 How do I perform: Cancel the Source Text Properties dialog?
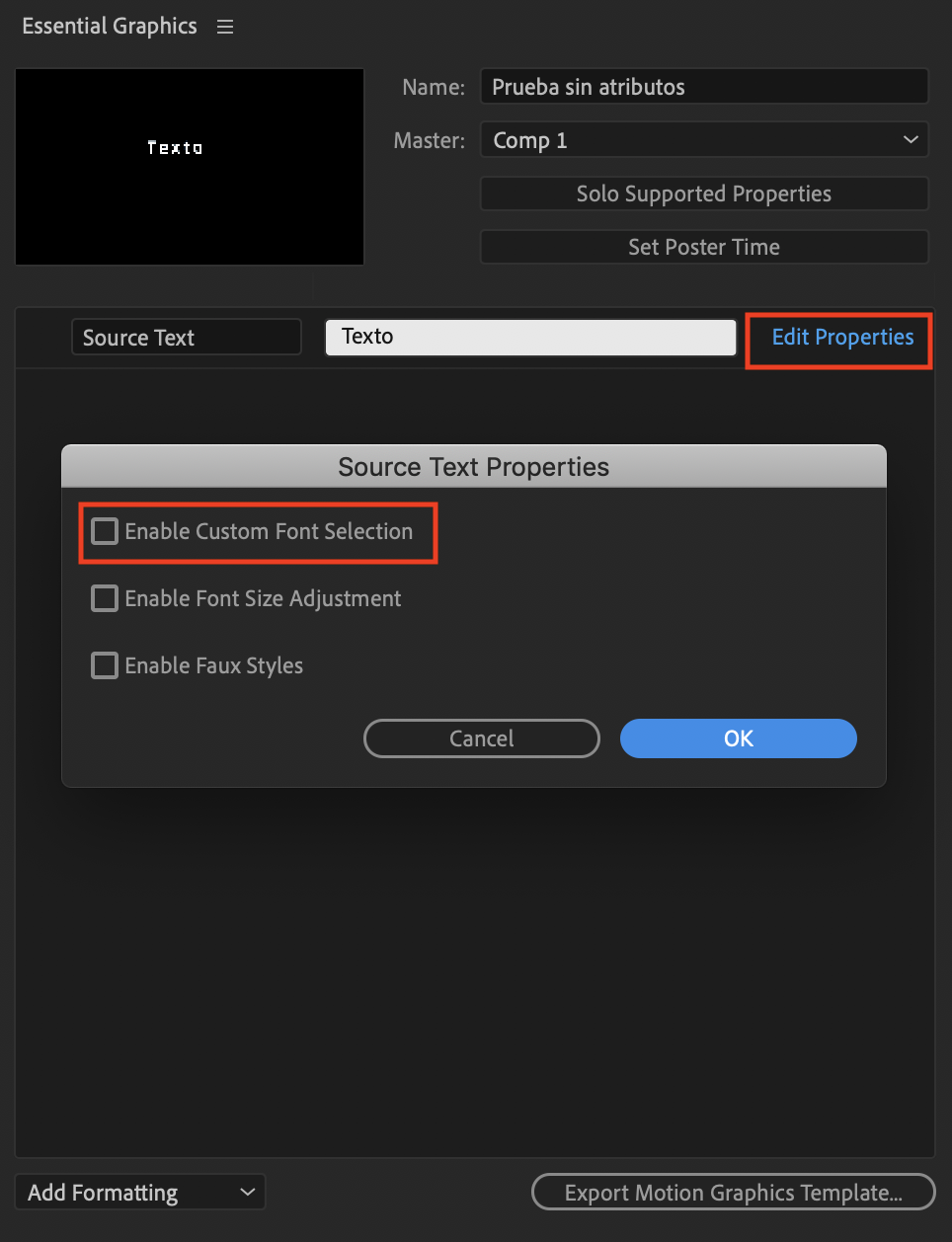pos(481,737)
